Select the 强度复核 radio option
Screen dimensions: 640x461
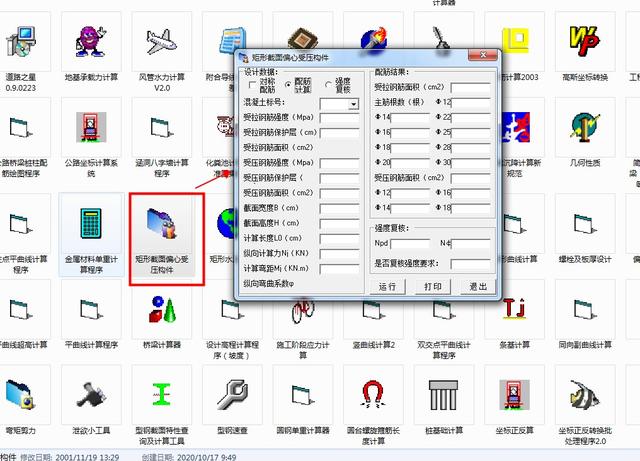(x=328, y=85)
